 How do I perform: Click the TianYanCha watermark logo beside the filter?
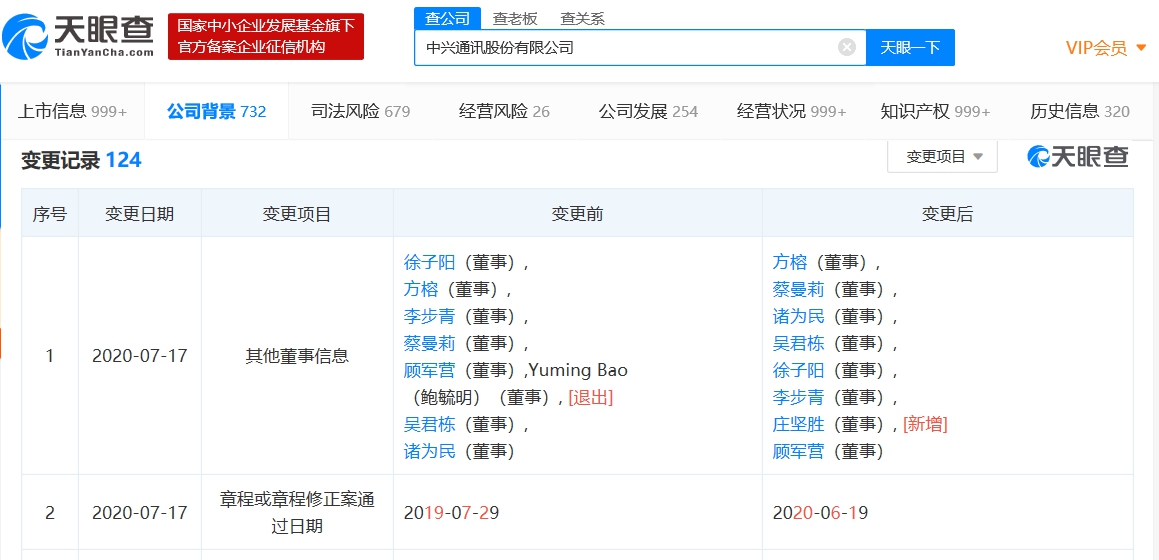coord(1078,156)
